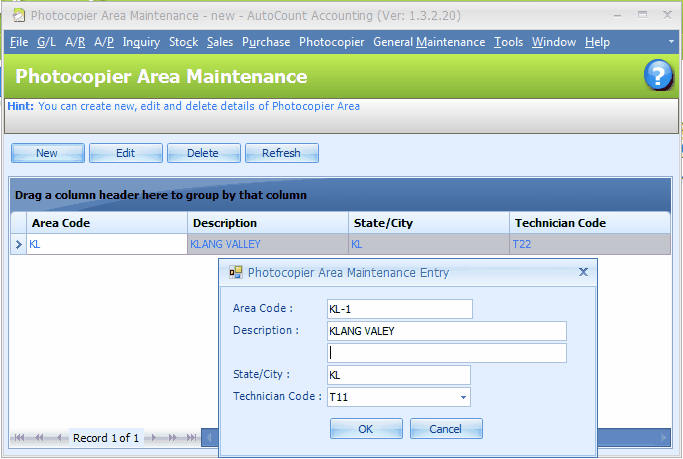Click the Record 1 of 1 label
The width and height of the screenshot is (683, 459).
coord(106,438)
